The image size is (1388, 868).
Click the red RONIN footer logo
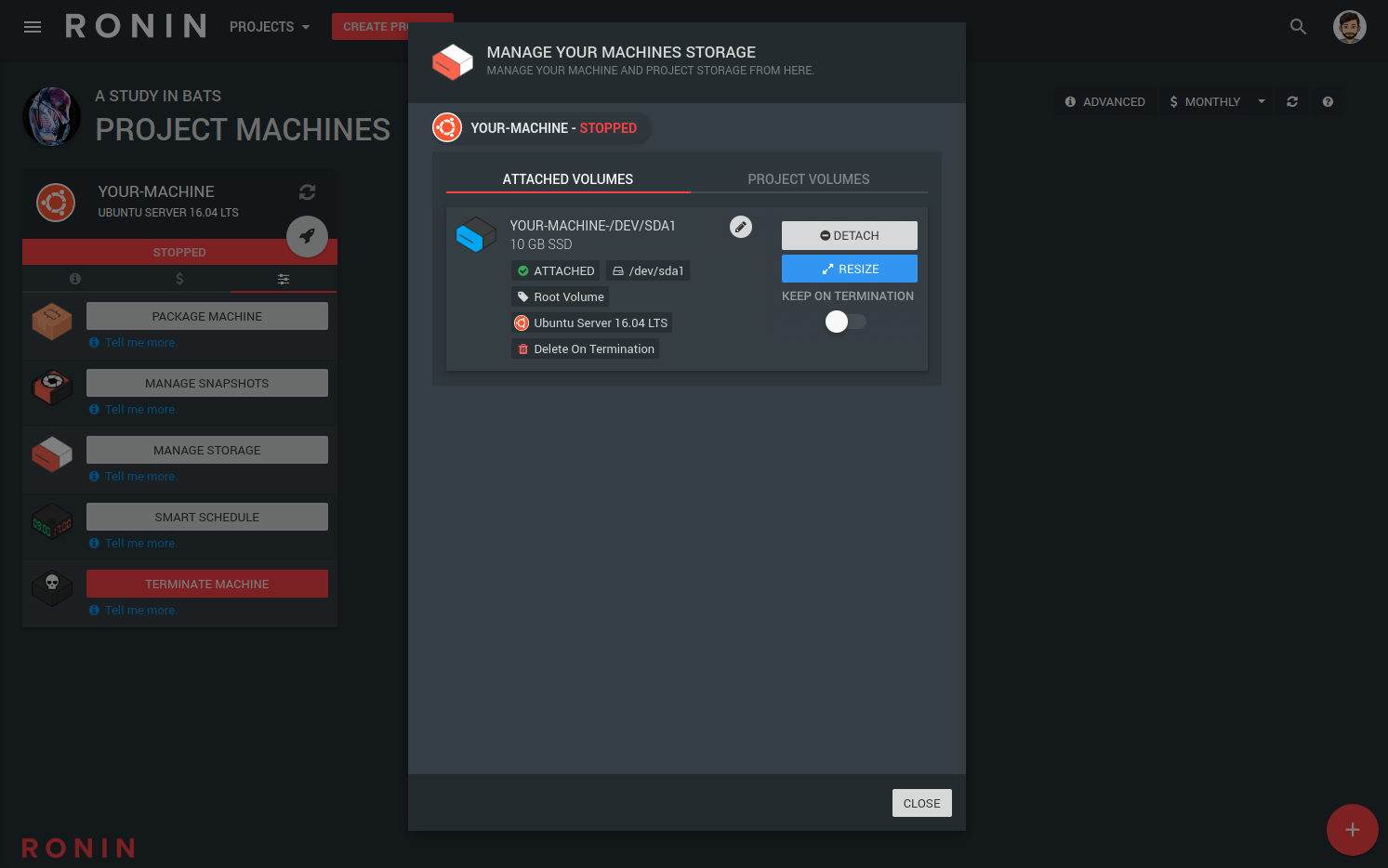click(78, 848)
